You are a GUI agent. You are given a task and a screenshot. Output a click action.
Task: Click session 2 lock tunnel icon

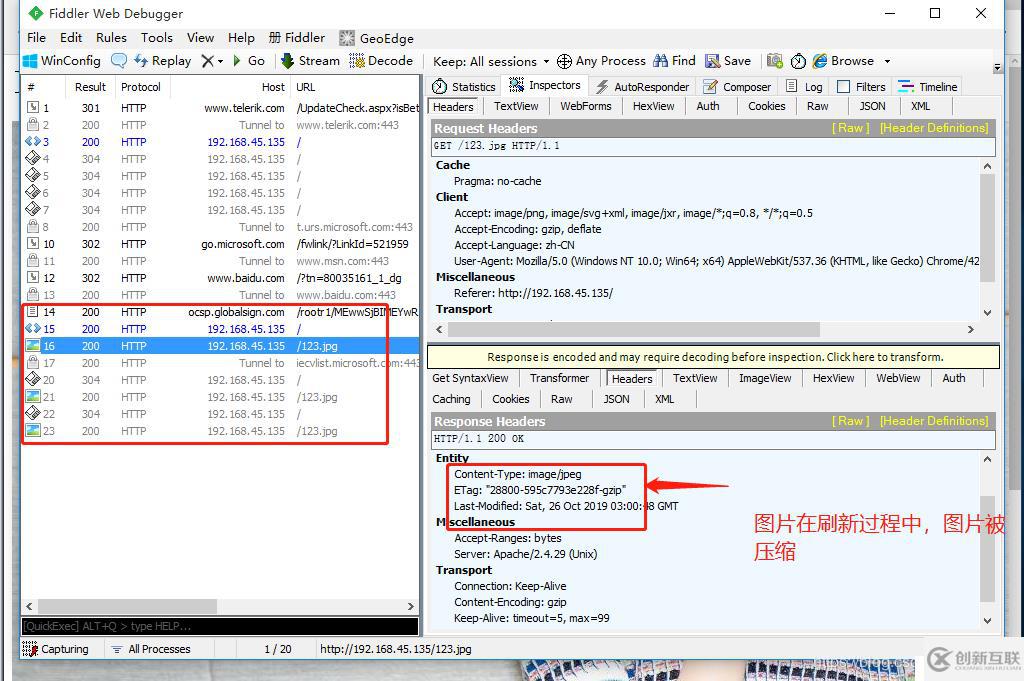33,125
